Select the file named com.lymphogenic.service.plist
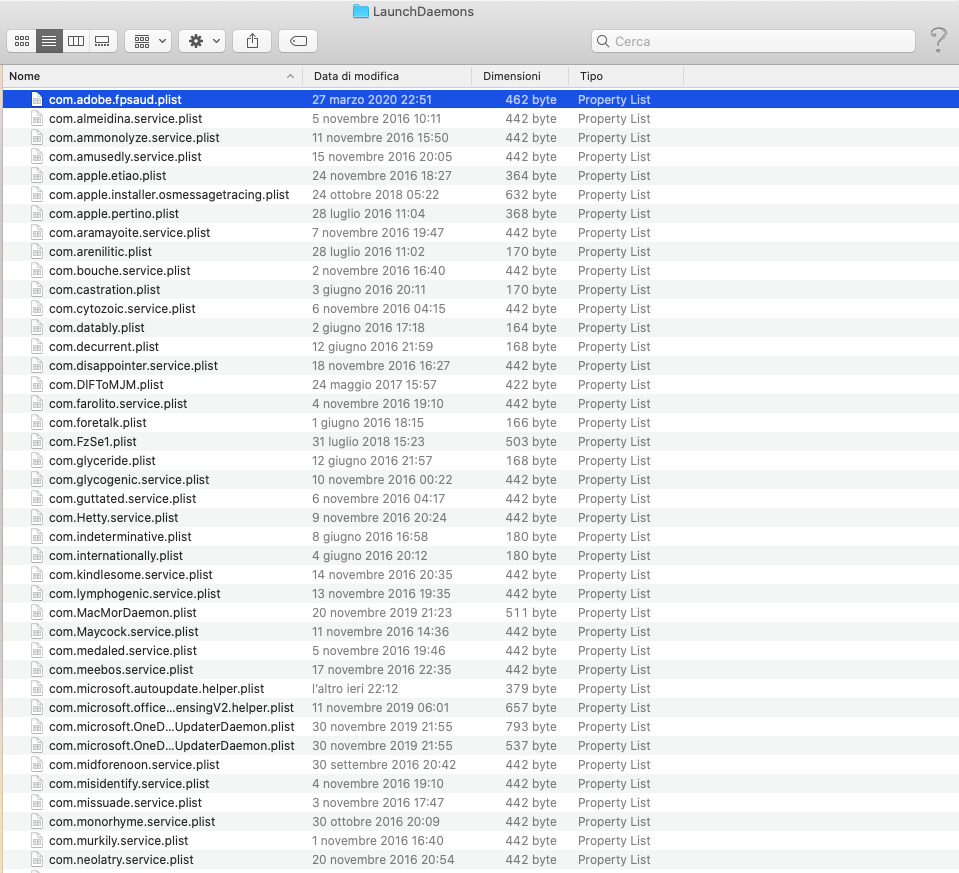 (x=135, y=593)
